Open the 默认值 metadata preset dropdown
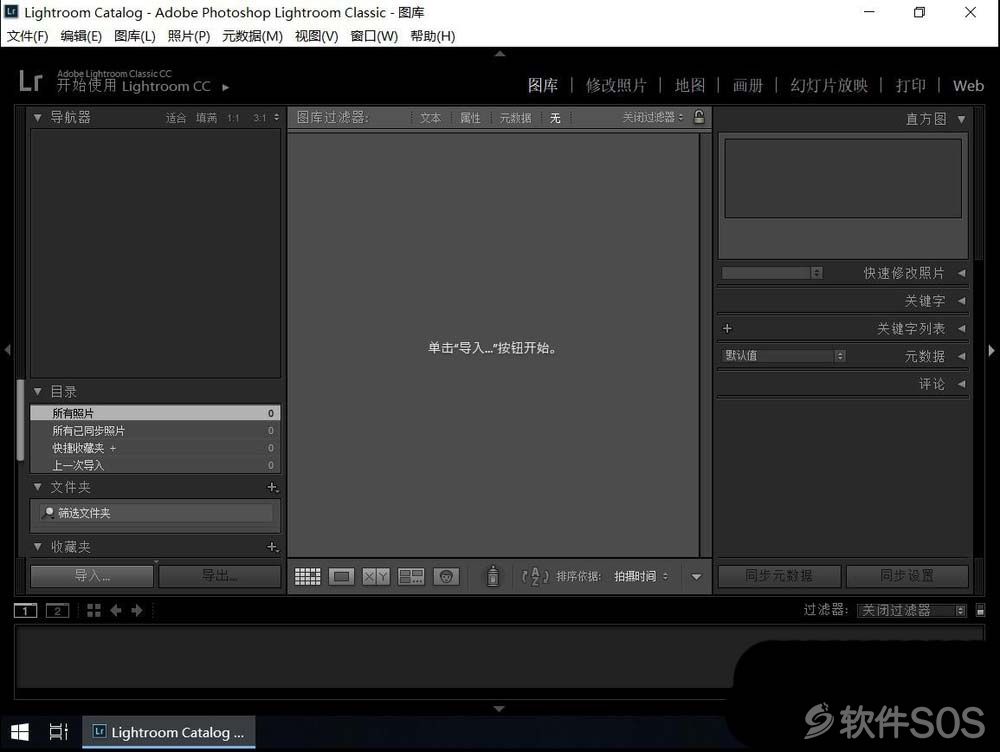Image resolution: width=1000 pixels, height=752 pixels. 784,356
